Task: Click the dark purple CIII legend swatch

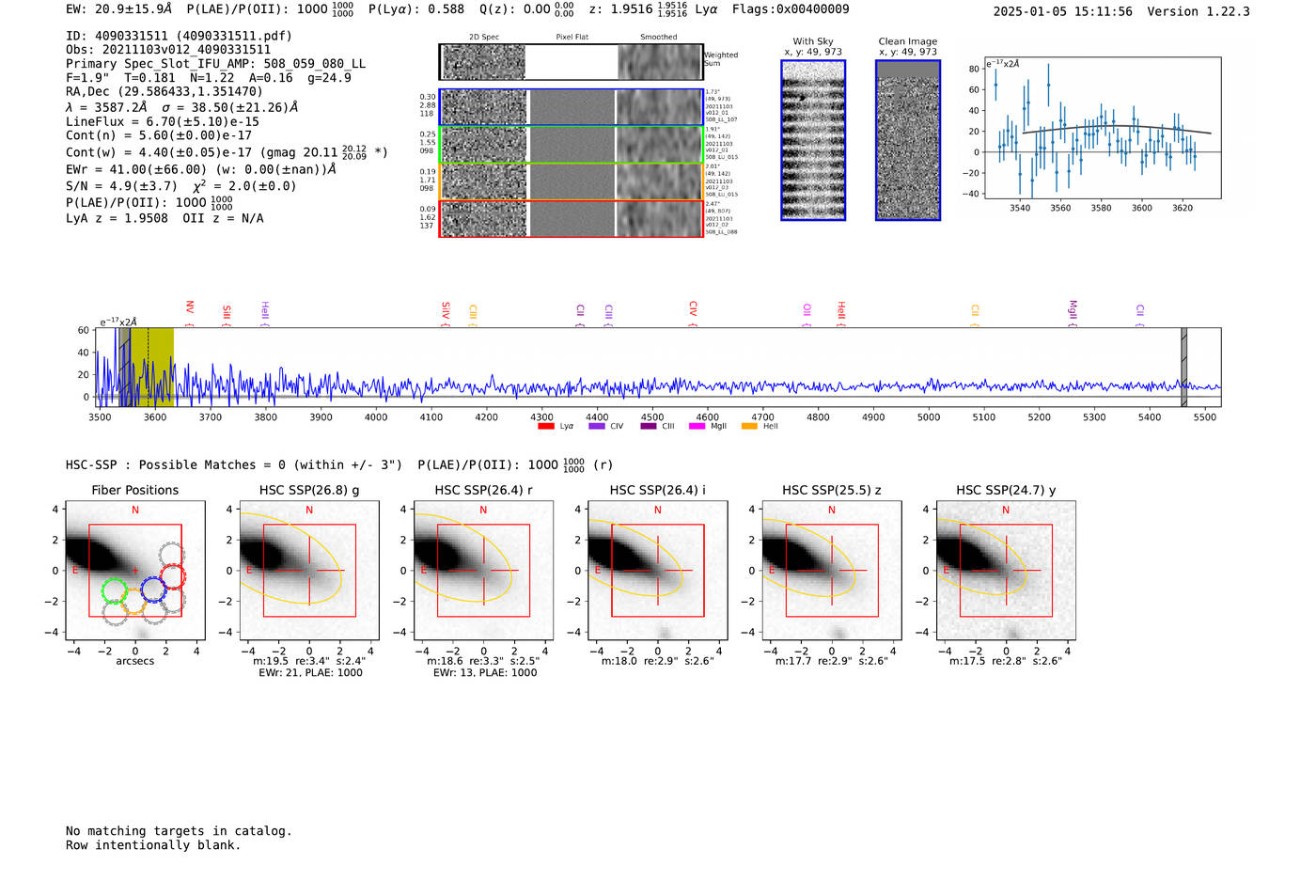Action: click(x=648, y=426)
